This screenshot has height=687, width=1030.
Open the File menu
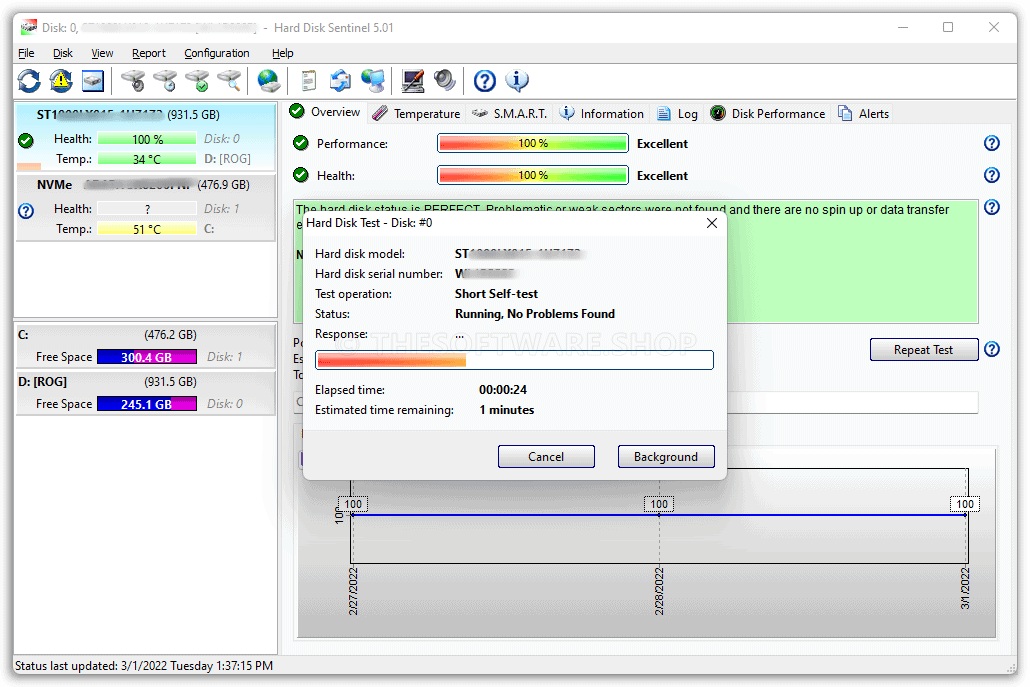(x=26, y=53)
